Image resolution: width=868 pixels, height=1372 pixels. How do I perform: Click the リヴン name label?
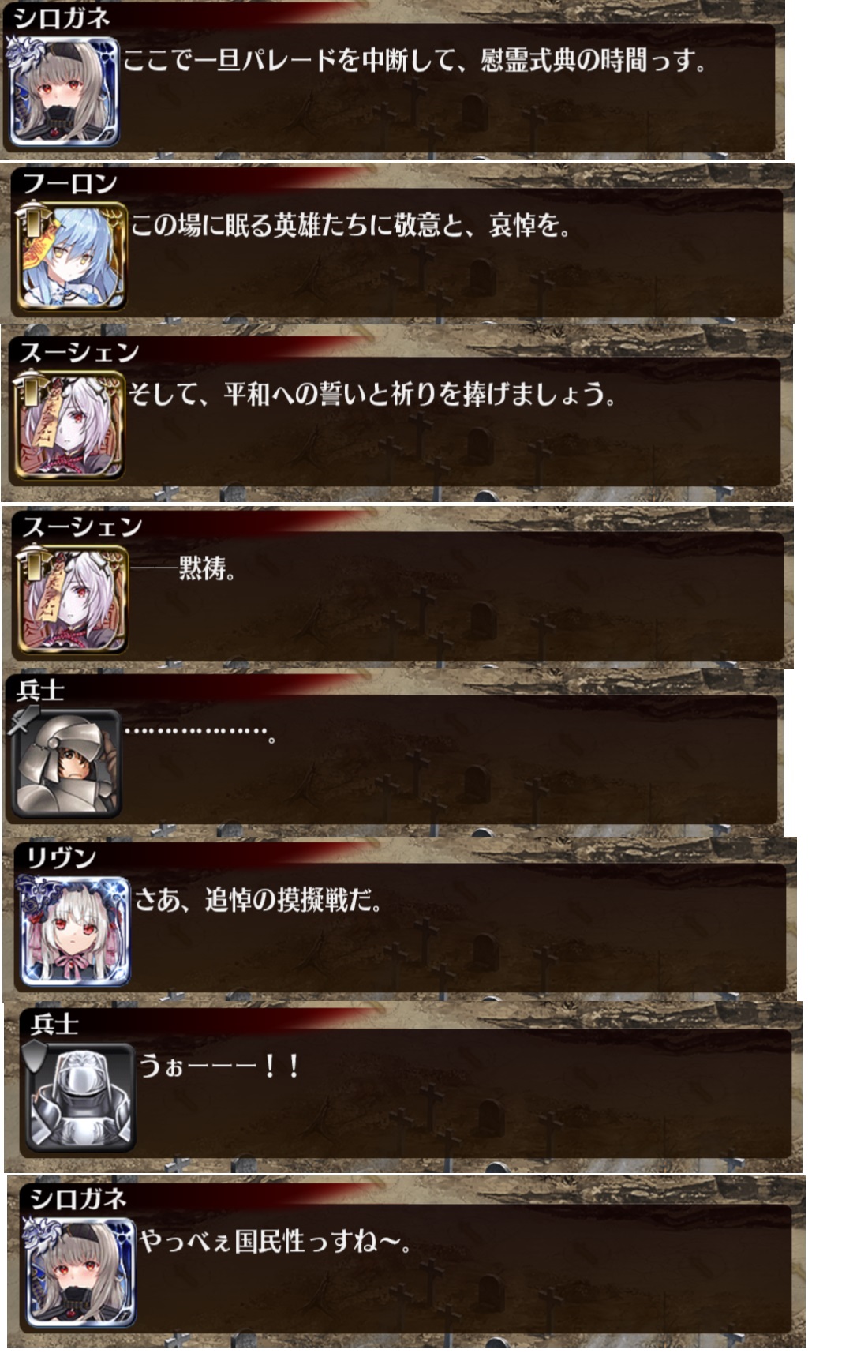[x=61, y=857]
